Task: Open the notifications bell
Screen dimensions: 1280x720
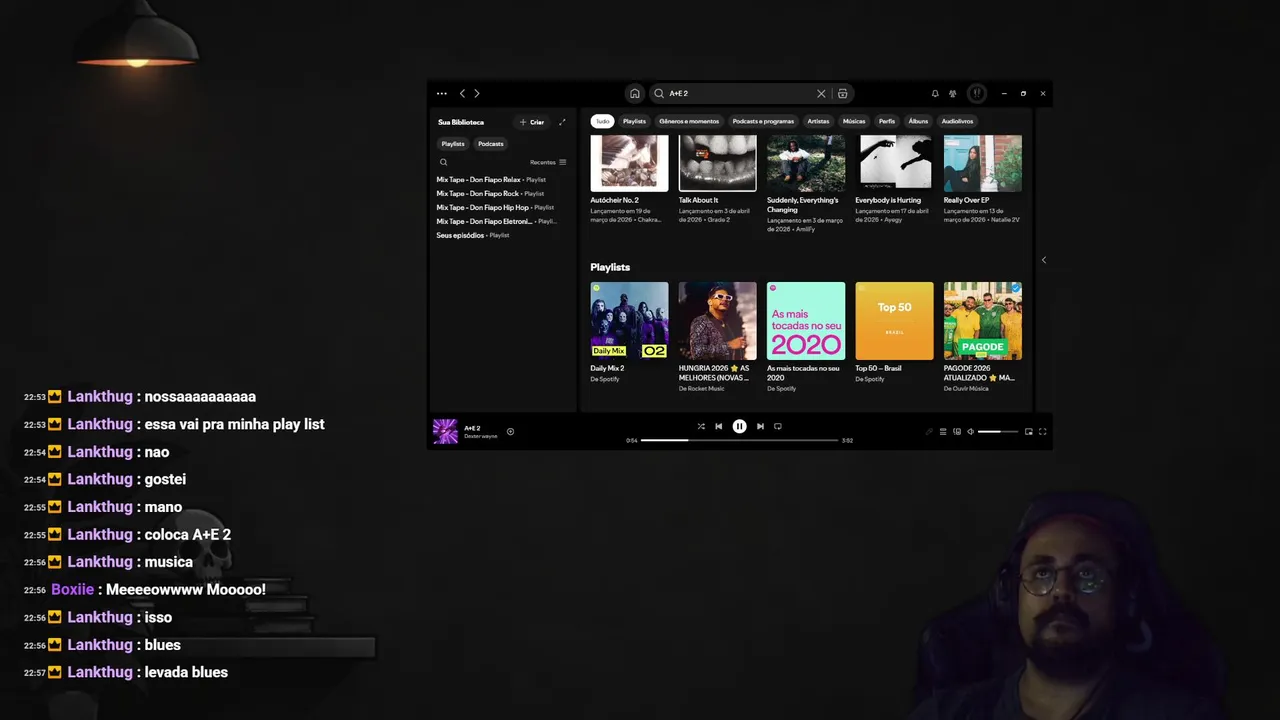Action: click(x=935, y=93)
